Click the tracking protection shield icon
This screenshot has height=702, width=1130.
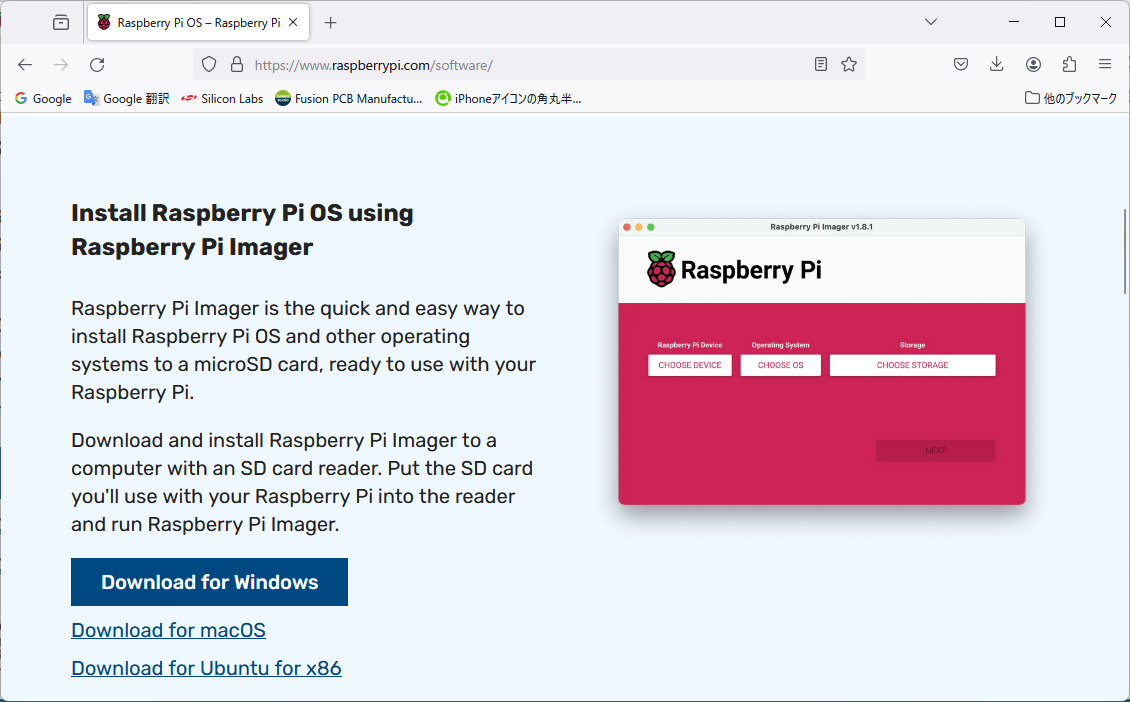pyautogui.click(x=208, y=64)
